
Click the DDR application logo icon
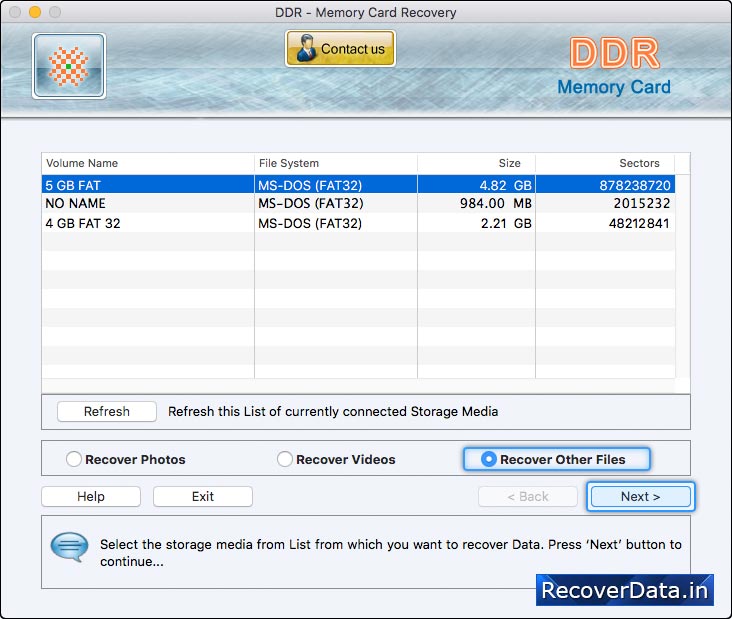69,66
